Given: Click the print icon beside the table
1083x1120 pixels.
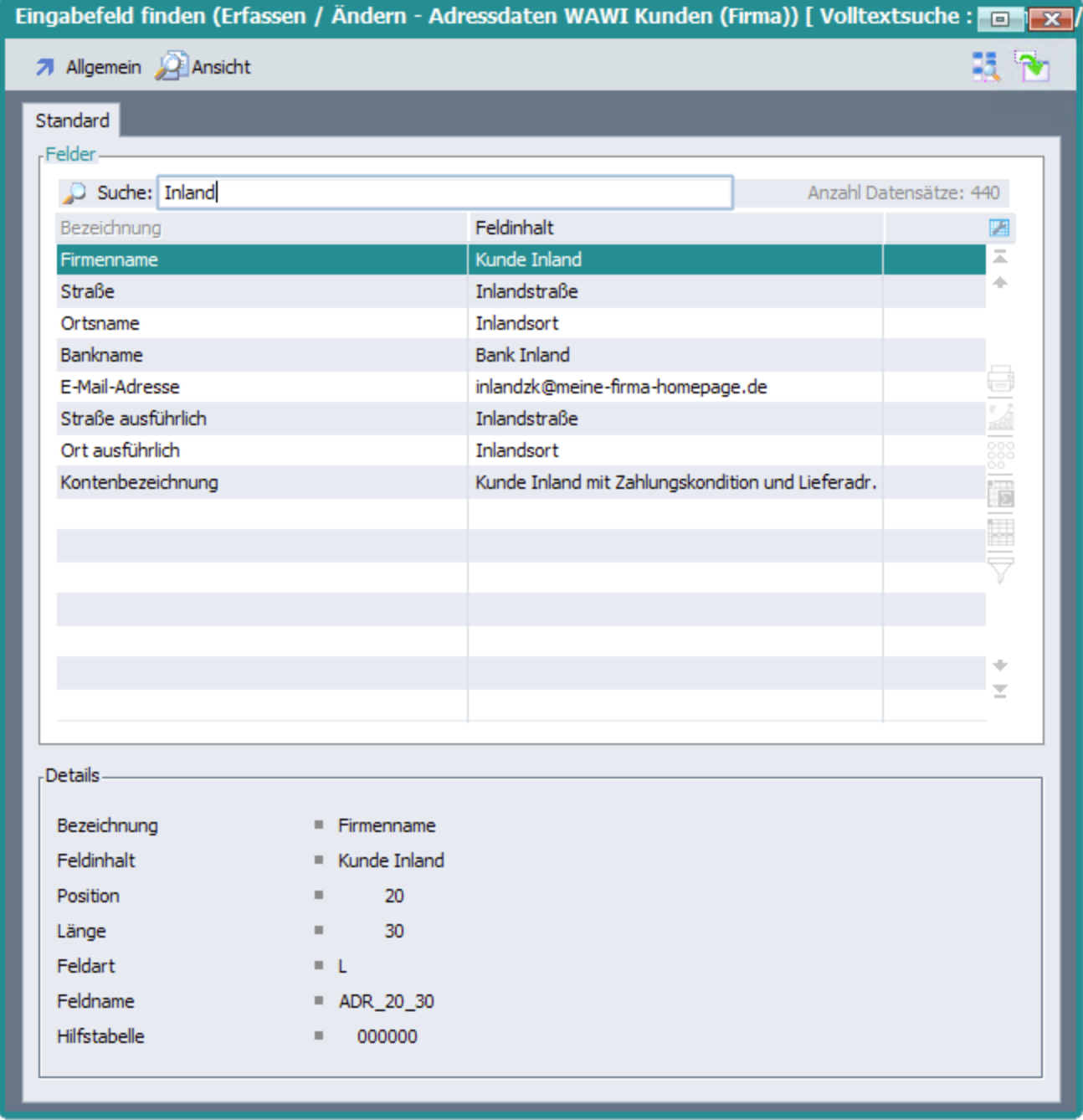Looking at the screenshot, I should coord(1000,379).
